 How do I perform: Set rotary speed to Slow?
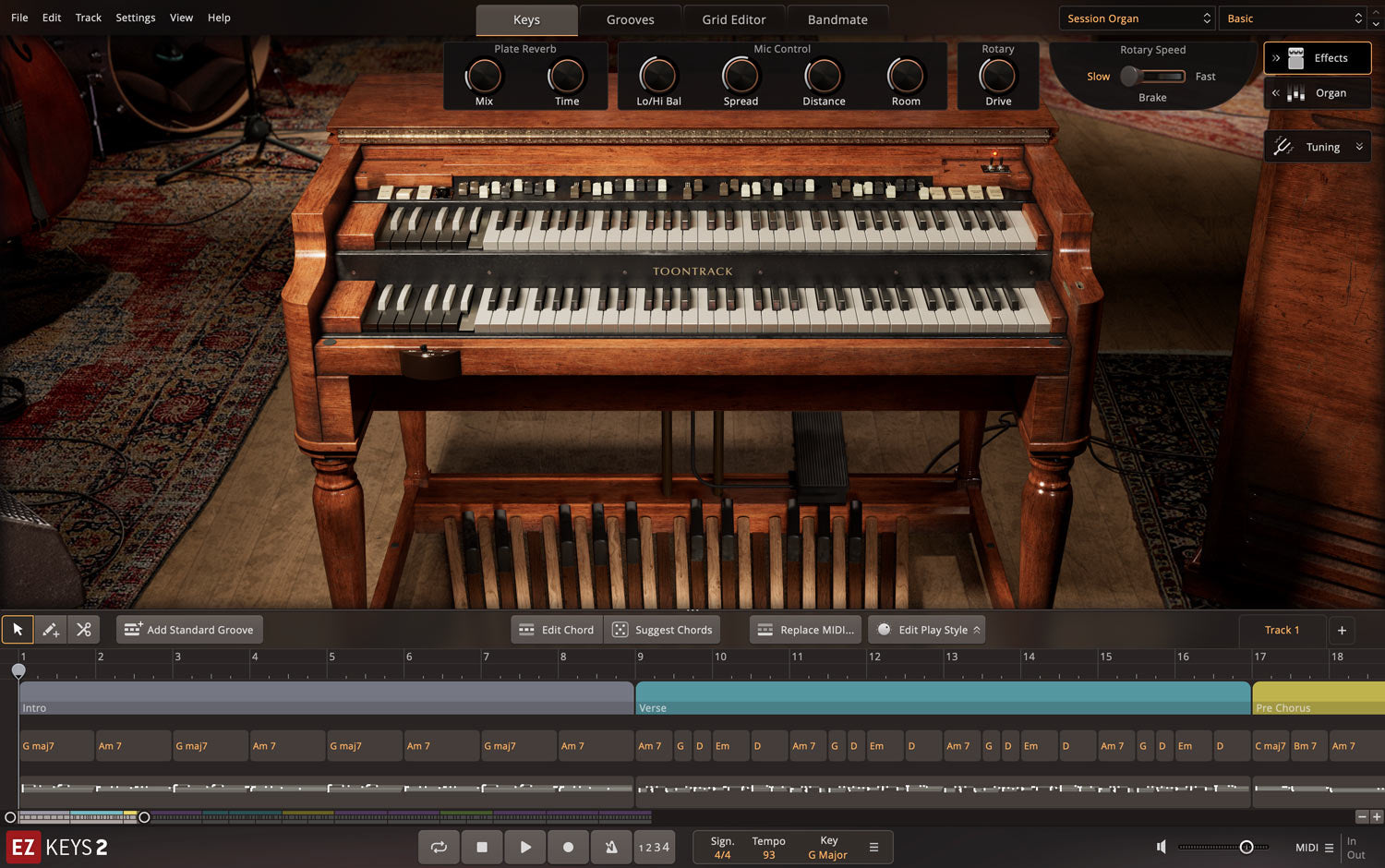1098,77
